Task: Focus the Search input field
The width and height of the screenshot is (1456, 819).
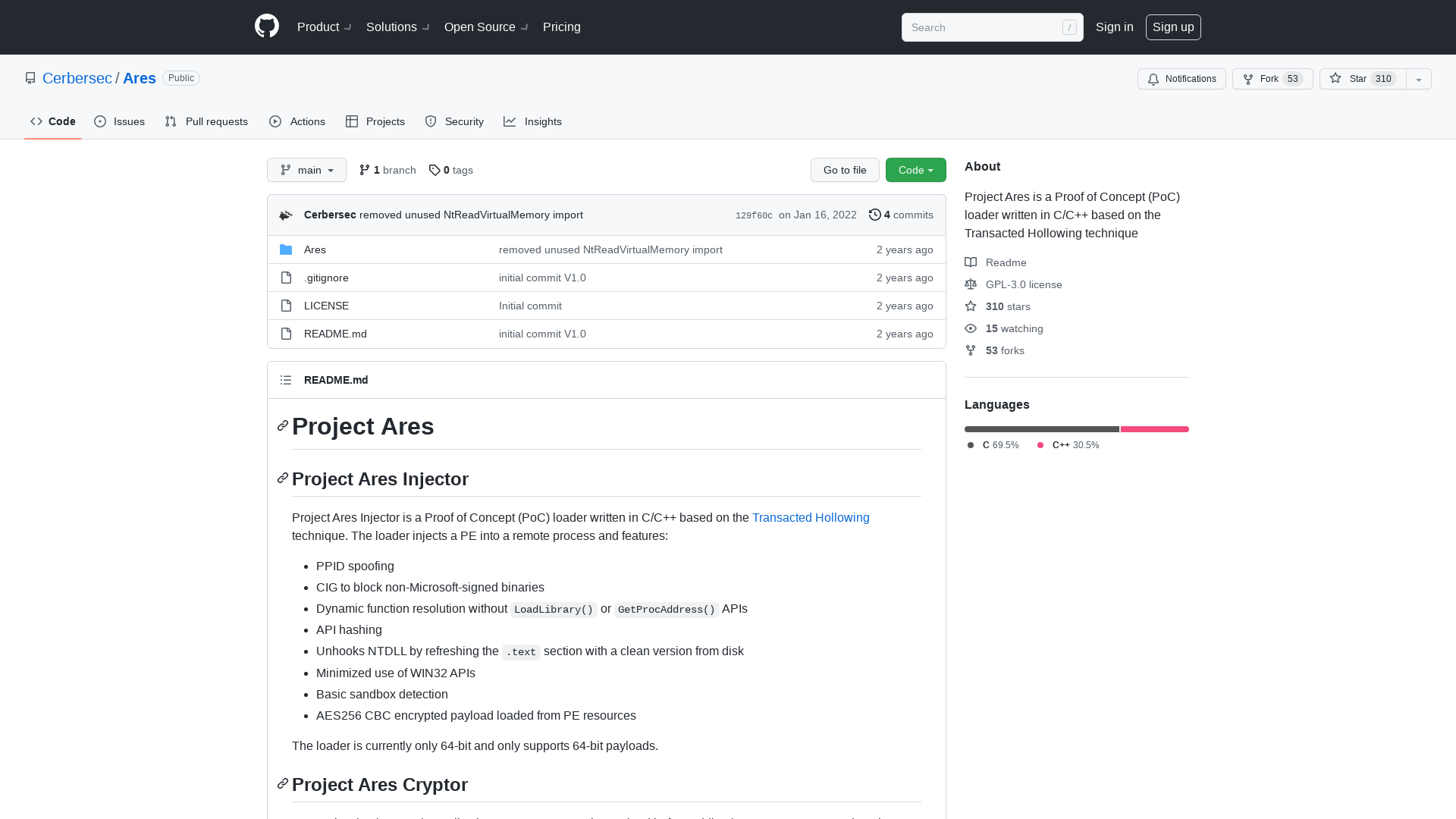Action: pyautogui.click(x=993, y=27)
